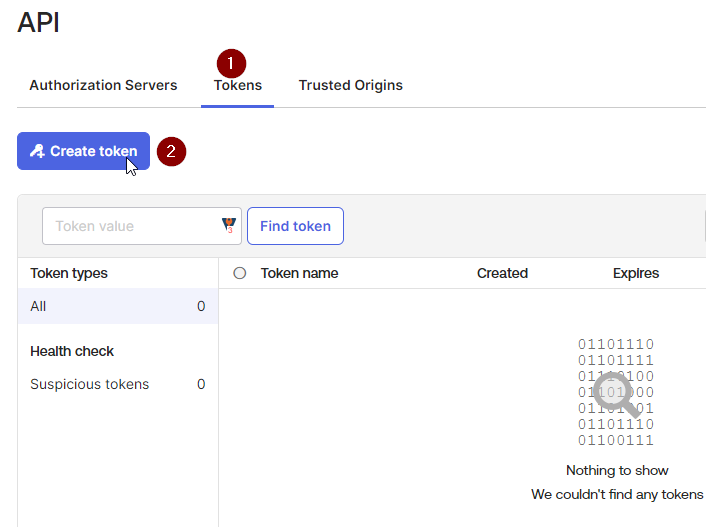706x527 pixels.
Task: Click the Create token button
Action: 83,151
